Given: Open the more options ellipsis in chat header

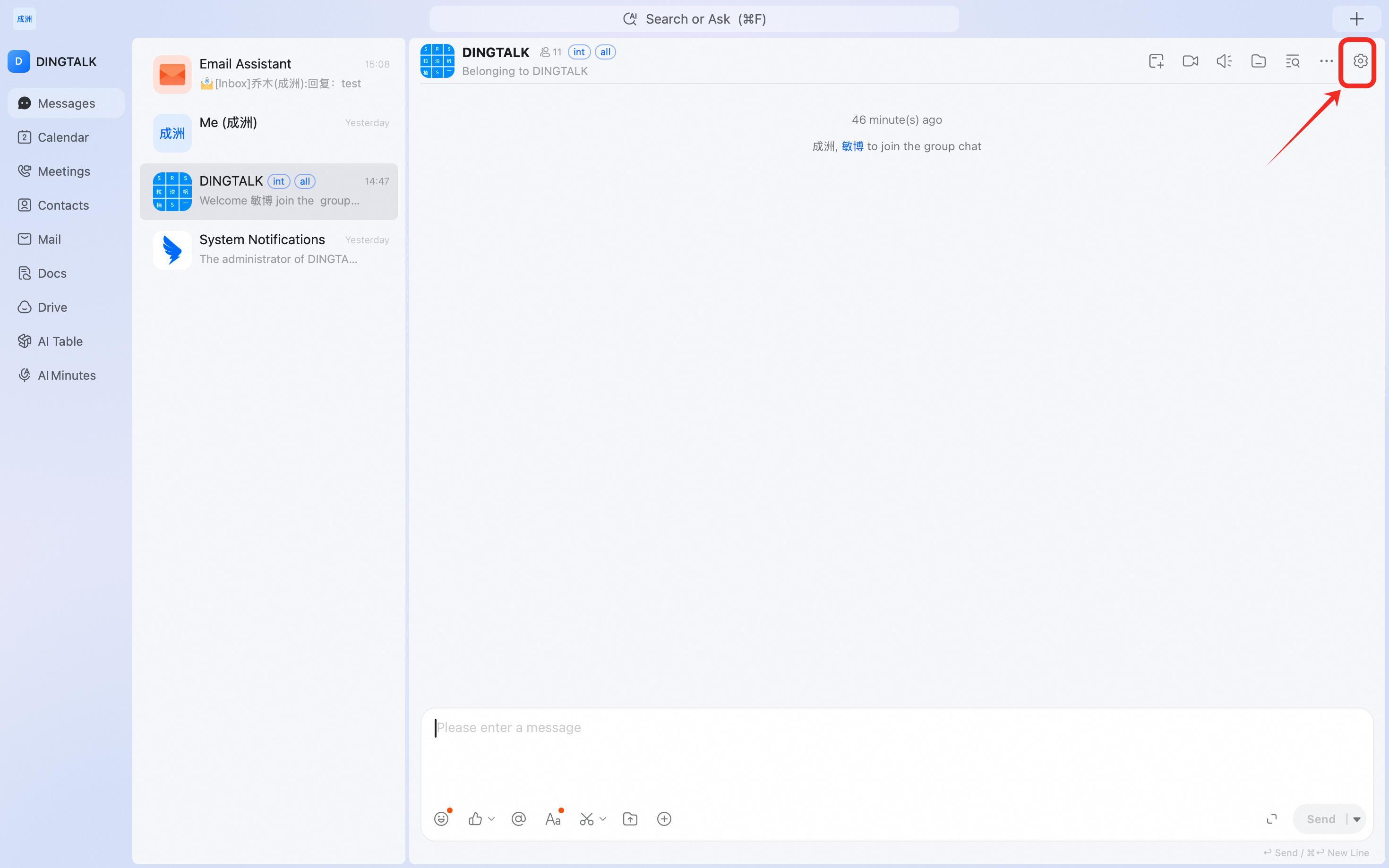Looking at the screenshot, I should point(1326,61).
